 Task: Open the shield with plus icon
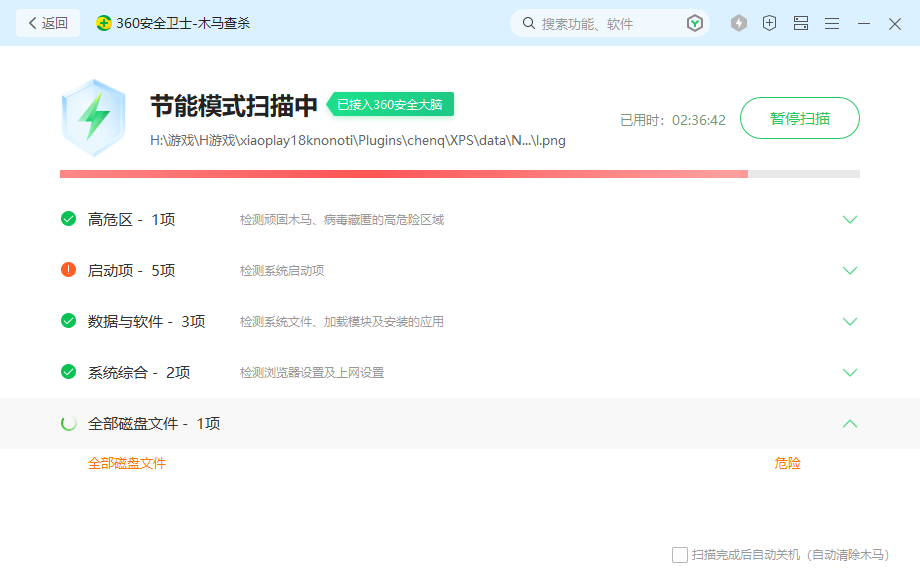(x=769, y=23)
